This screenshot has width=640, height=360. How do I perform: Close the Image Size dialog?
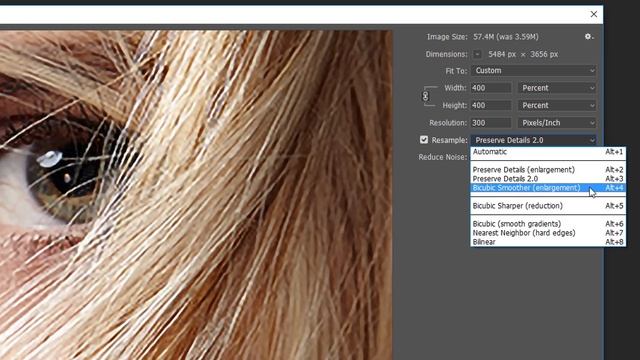pyautogui.click(x=593, y=14)
